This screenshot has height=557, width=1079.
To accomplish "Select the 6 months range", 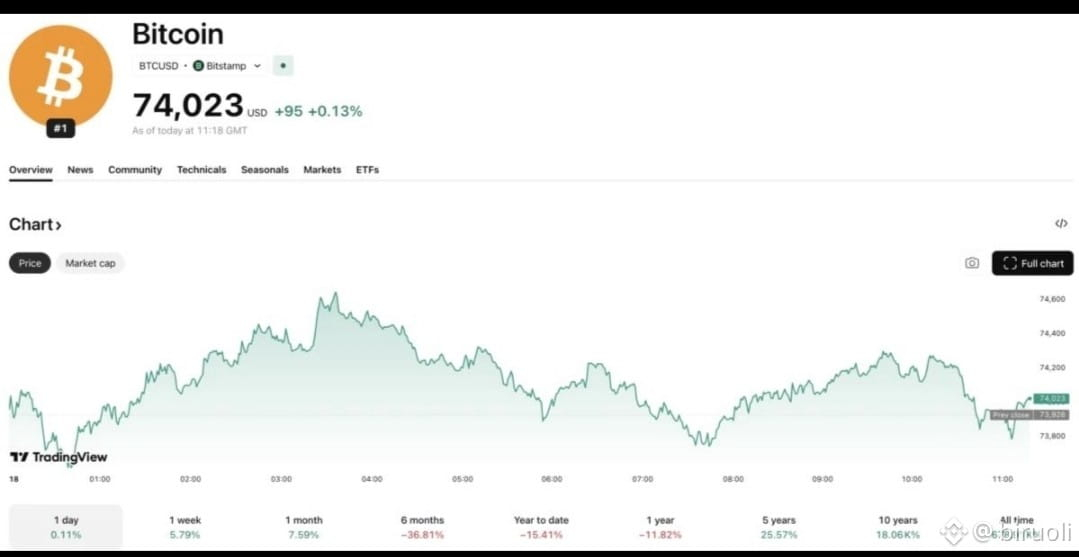I will point(423,527).
